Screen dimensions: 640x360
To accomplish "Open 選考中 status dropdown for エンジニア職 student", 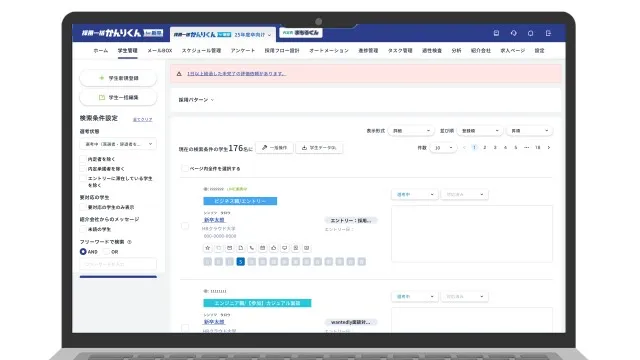I will point(415,297).
